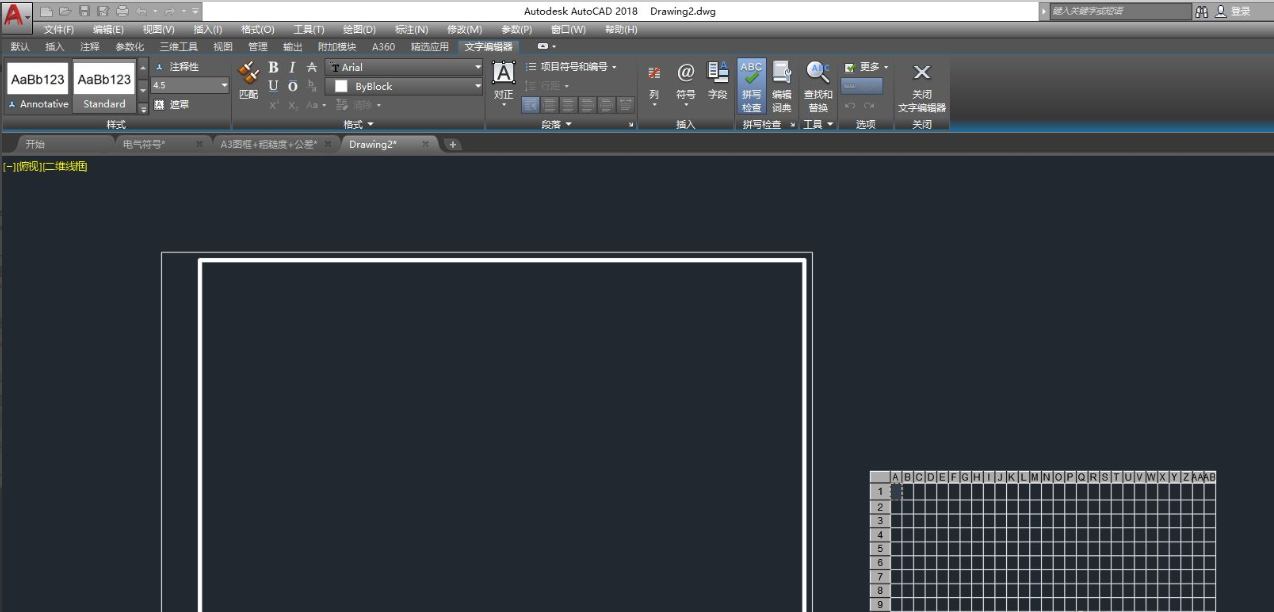The width and height of the screenshot is (1274, 612).
Task: Select the Annotative text style thumbnail
Action: click(38, 86)
